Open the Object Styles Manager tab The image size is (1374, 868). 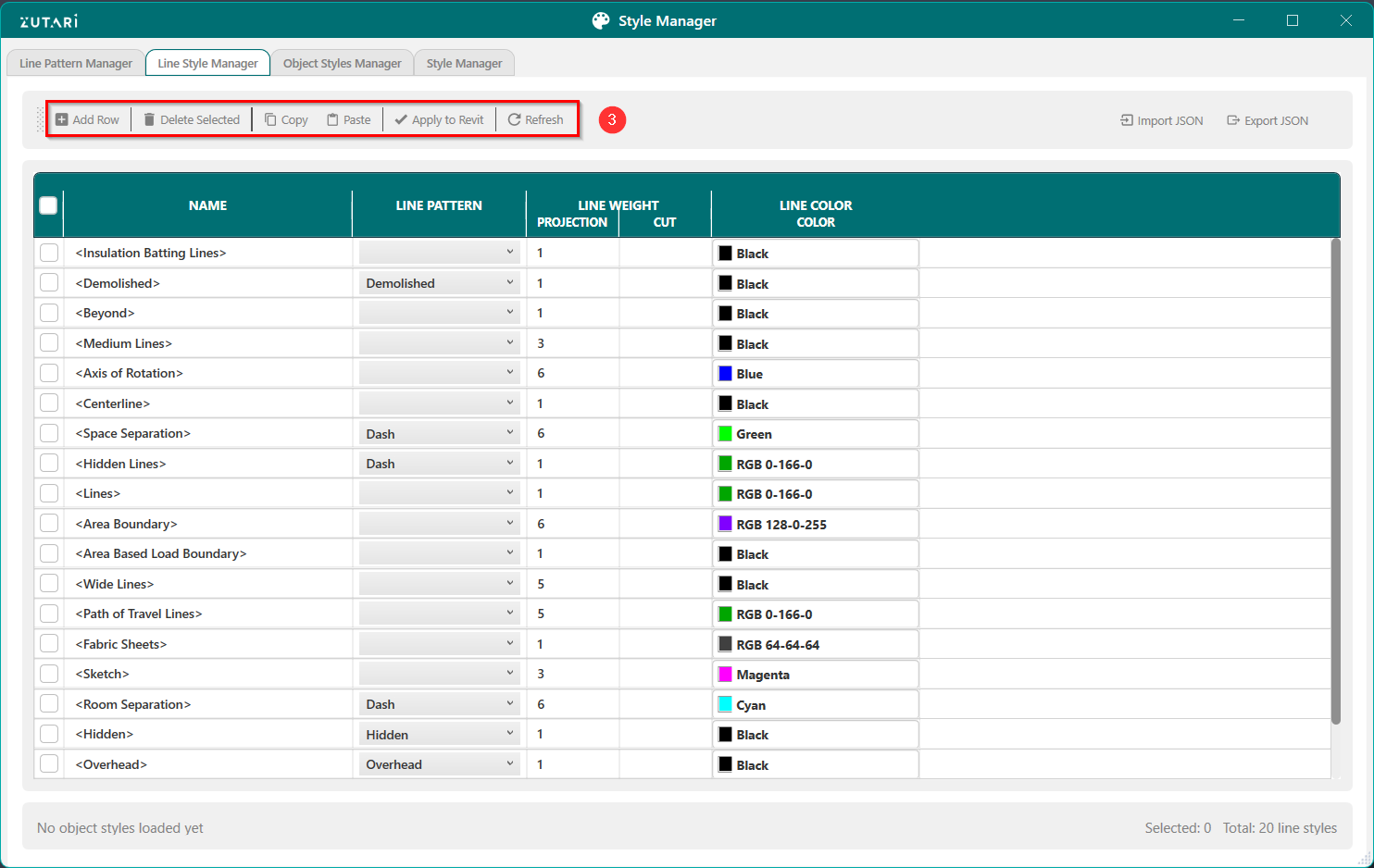[x=342, y=64]
